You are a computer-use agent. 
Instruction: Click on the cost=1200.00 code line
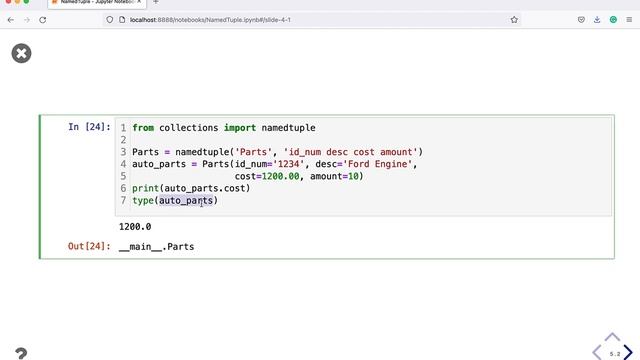point(299,176)
